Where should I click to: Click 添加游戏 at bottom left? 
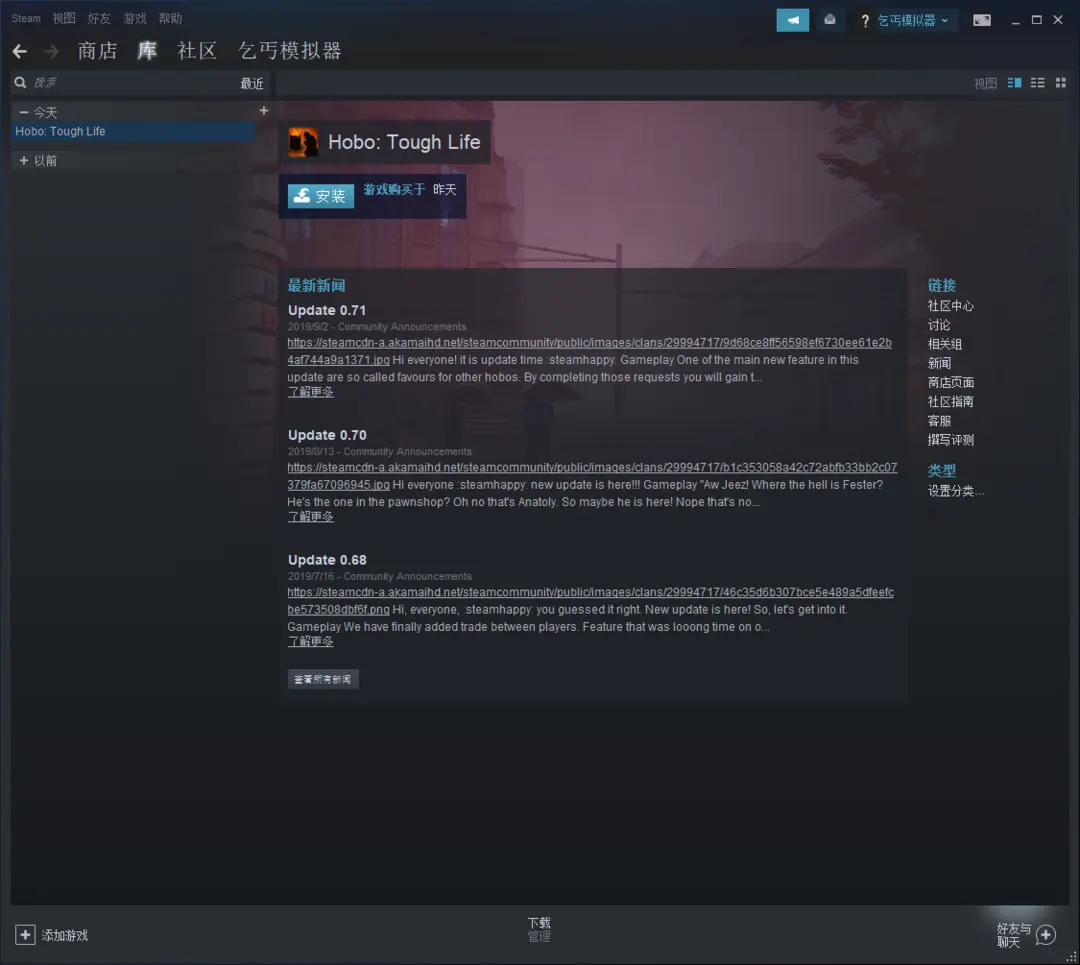65,935
